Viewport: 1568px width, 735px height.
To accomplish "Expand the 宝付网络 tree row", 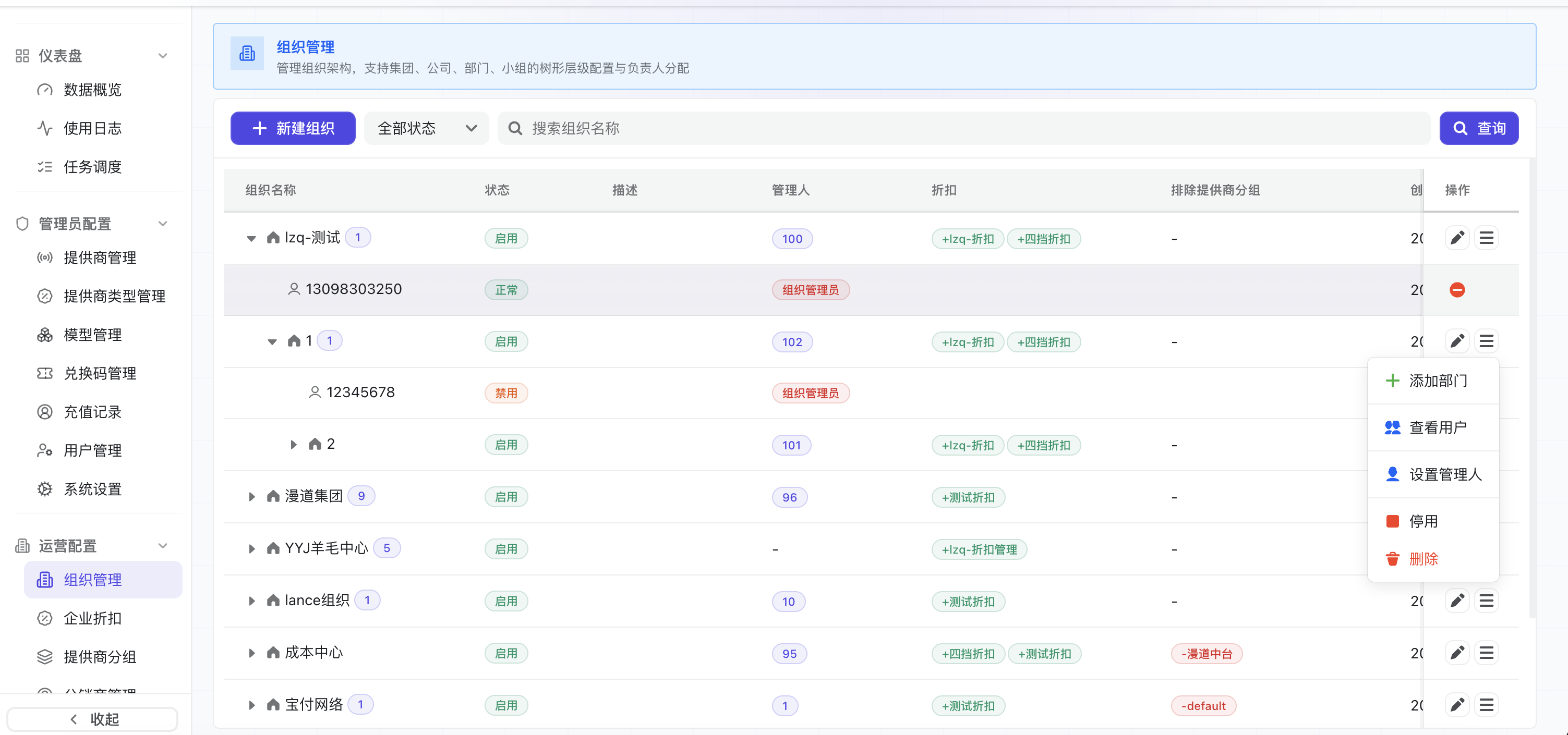I will pos(251,705).
